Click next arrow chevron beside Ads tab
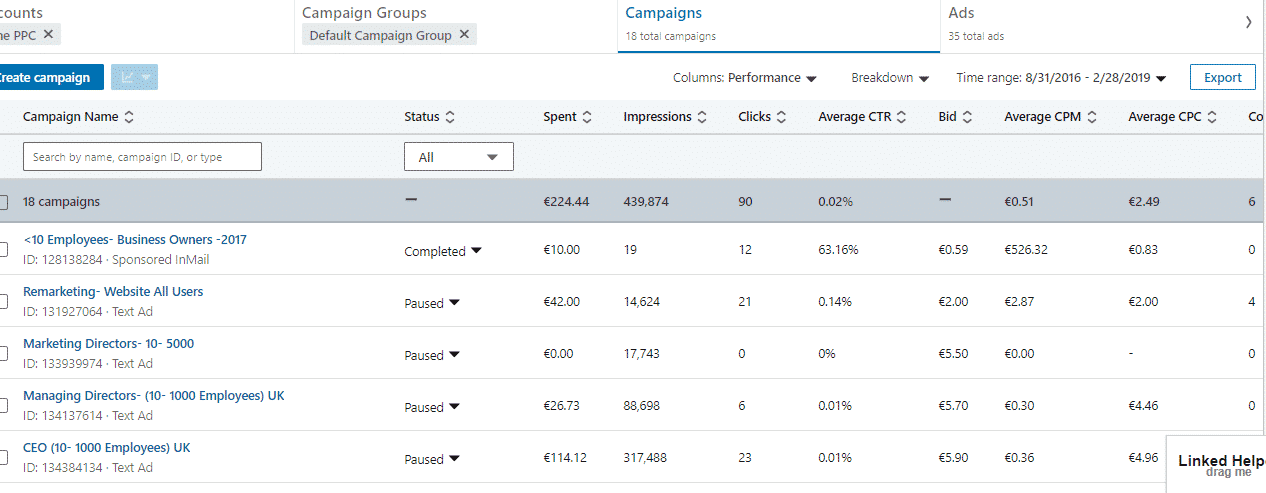Viewport: 1266px width, 493px height. point(1248,22)
